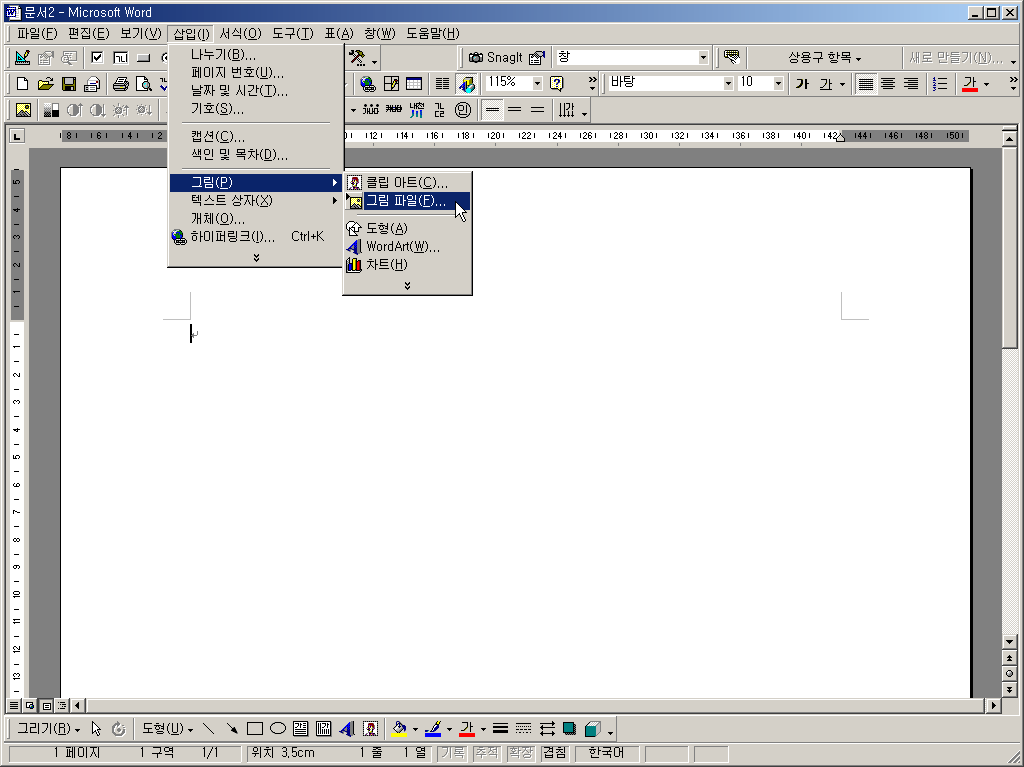Open the fill color paint bucket swatch

coord(399,729)
